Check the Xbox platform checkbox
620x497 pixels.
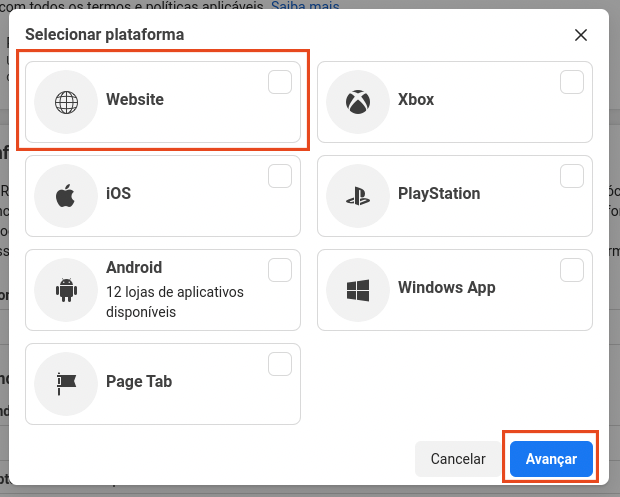572,82
